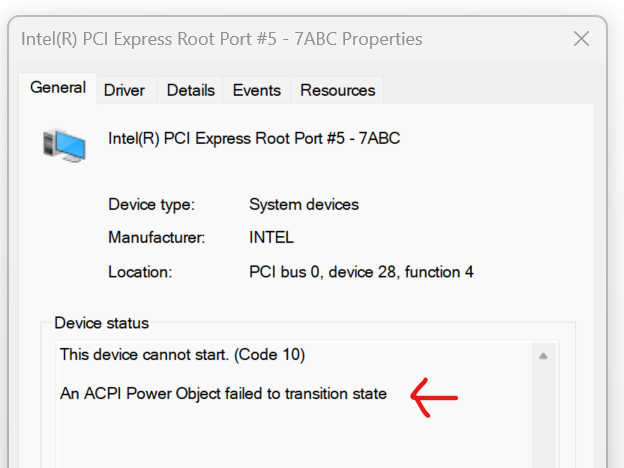Click the red arrow annotation
The width and height of the screenshot is (624, 468).
[x=434, y=398]
